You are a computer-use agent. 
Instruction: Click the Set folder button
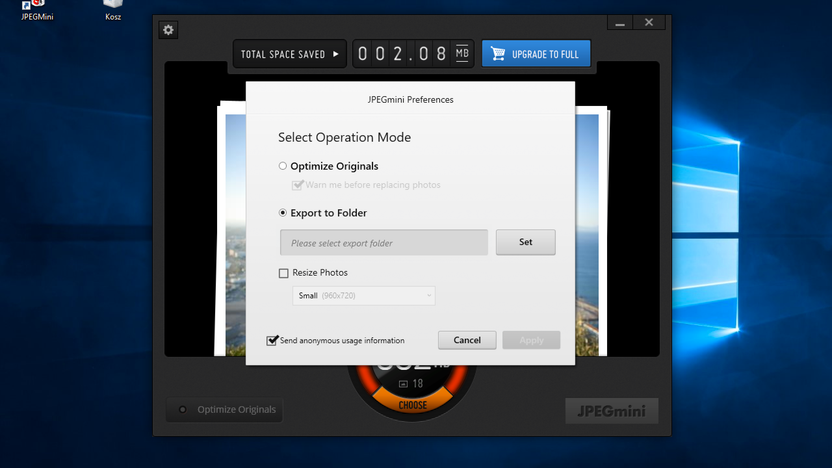pos(526,242)
